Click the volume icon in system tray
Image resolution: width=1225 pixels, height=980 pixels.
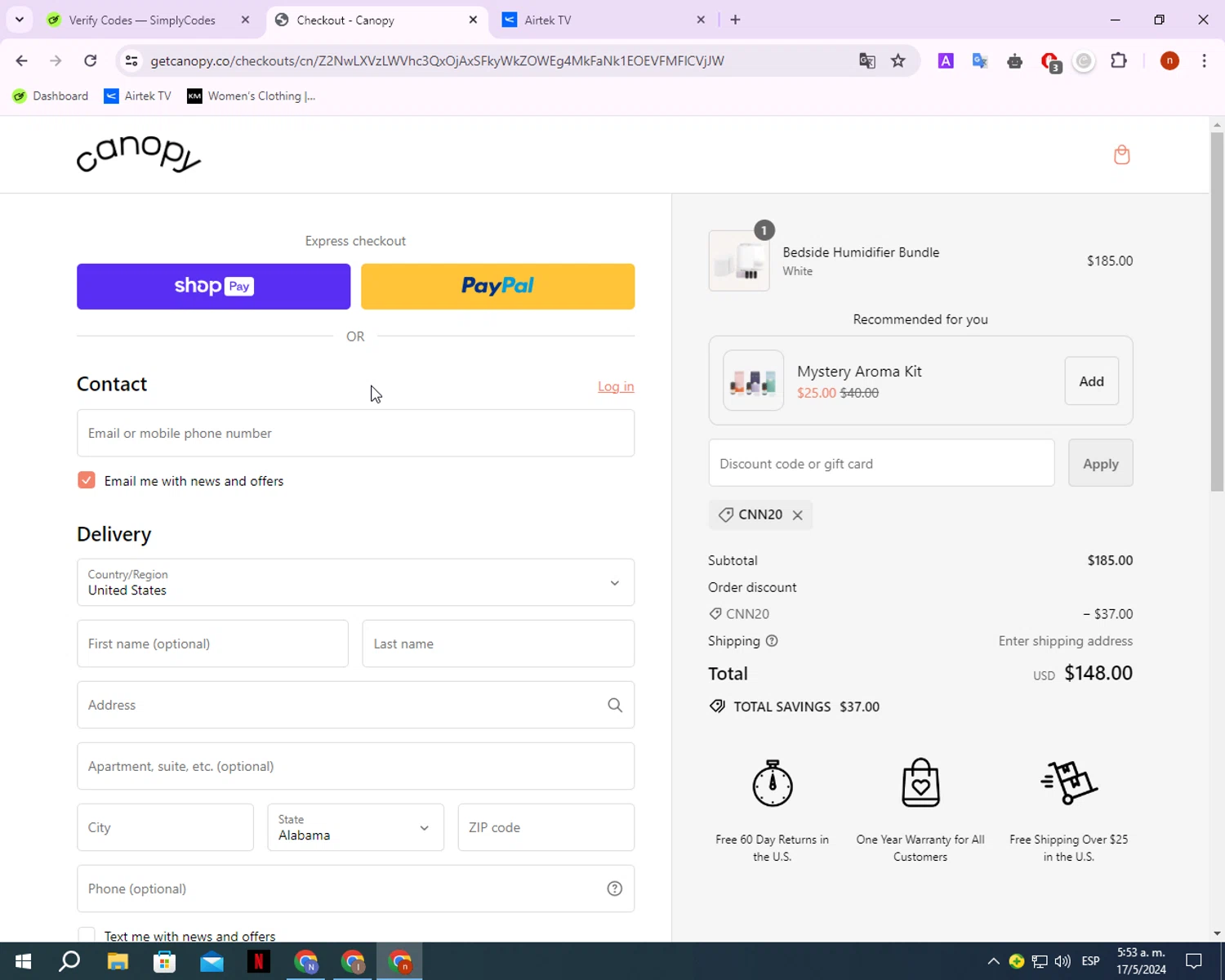[1062, 961]
